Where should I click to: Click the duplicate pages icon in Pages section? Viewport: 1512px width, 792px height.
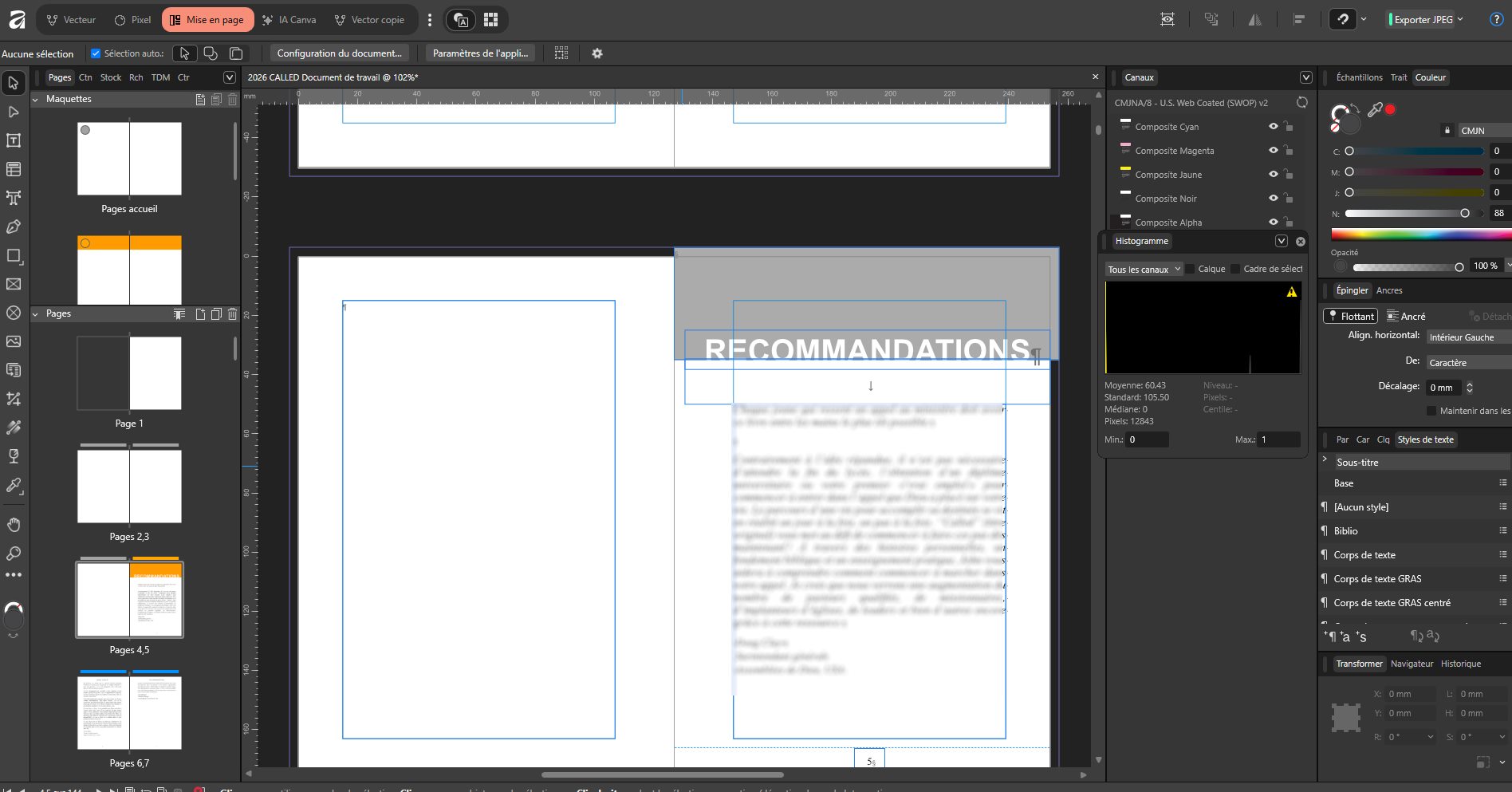point(216,314)
